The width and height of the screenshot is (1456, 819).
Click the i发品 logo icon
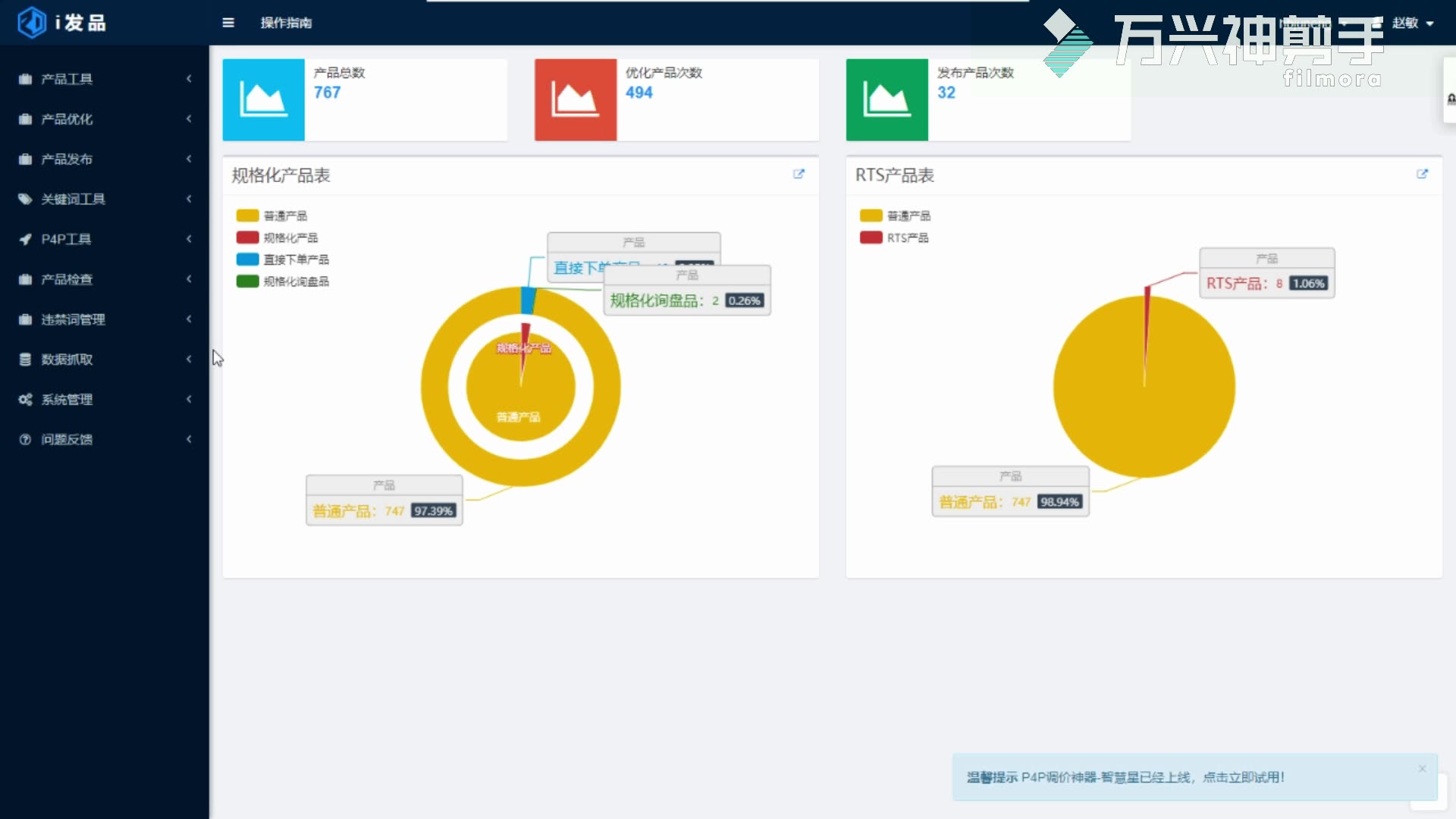pyautogui.click(x=32, y=22)
